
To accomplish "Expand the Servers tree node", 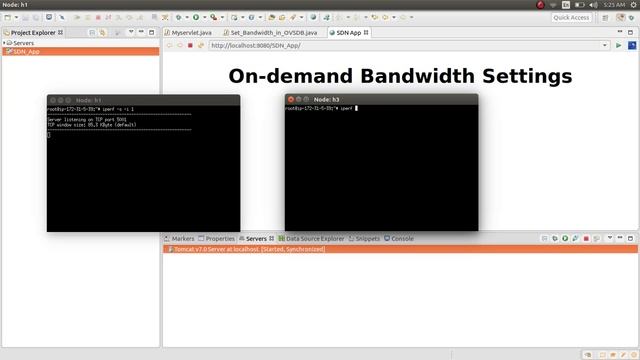I will coord(4,43).
